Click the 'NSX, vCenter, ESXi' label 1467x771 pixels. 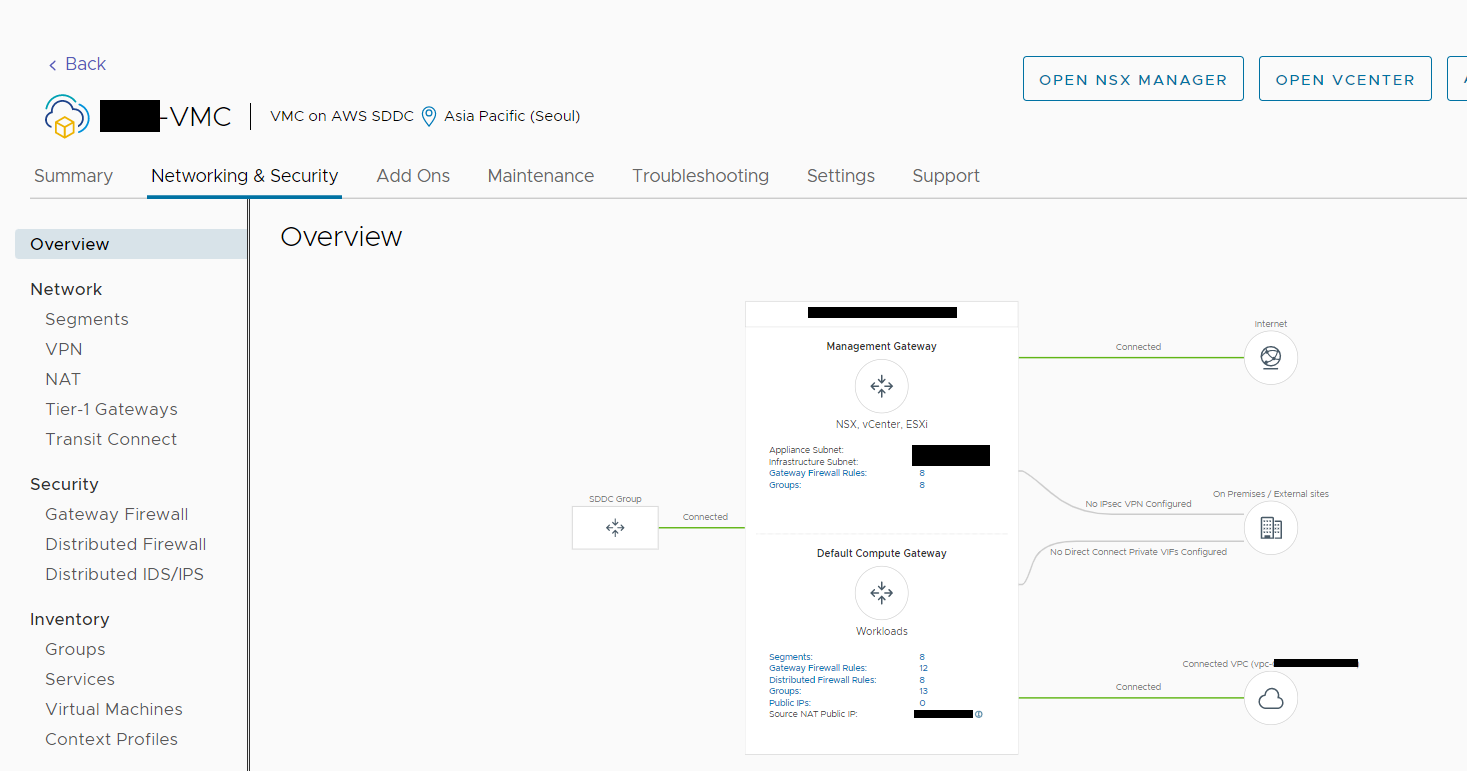click(x=881, y=424)
